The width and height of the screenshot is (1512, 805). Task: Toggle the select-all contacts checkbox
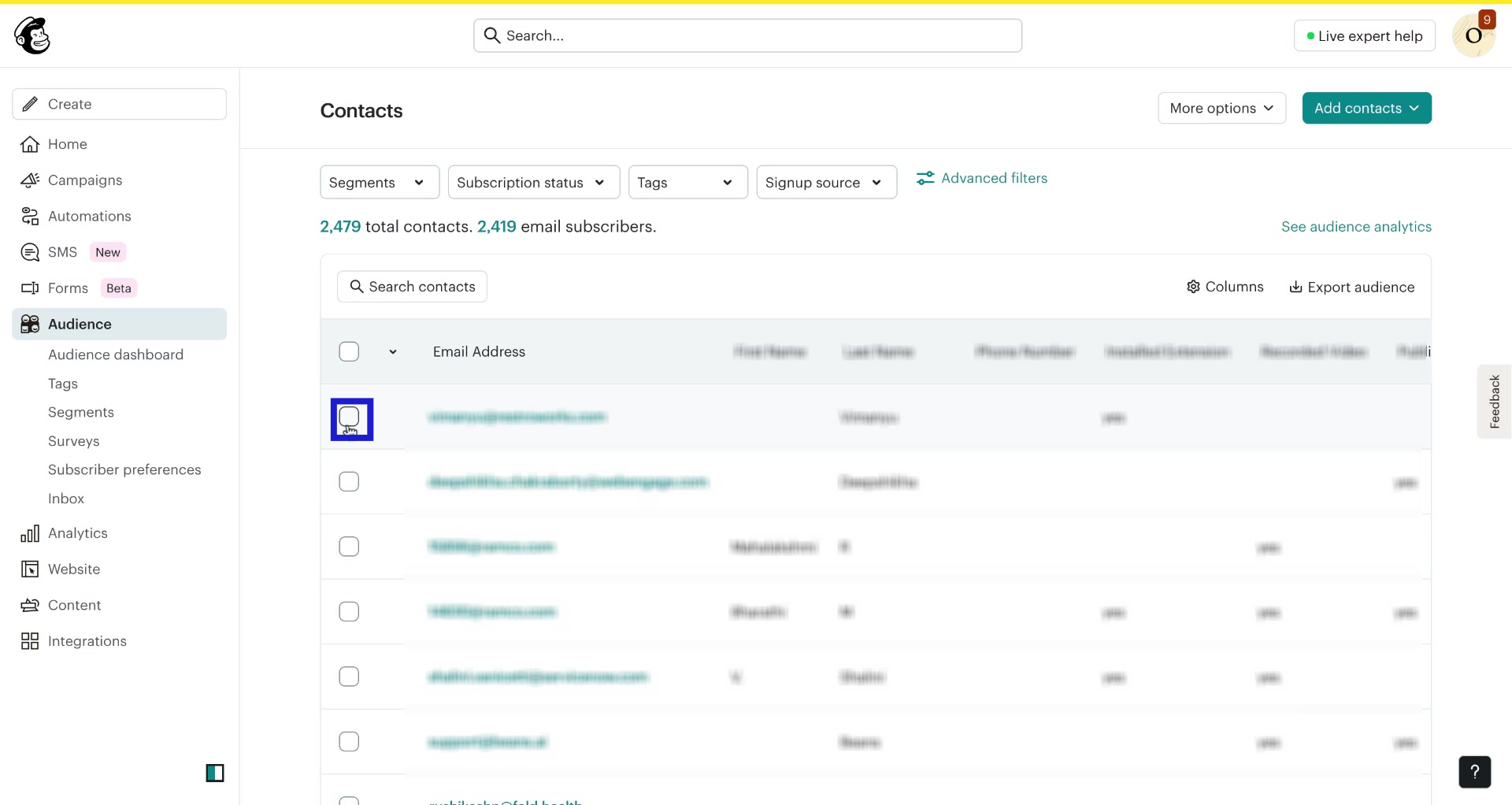tap(349, 351)
